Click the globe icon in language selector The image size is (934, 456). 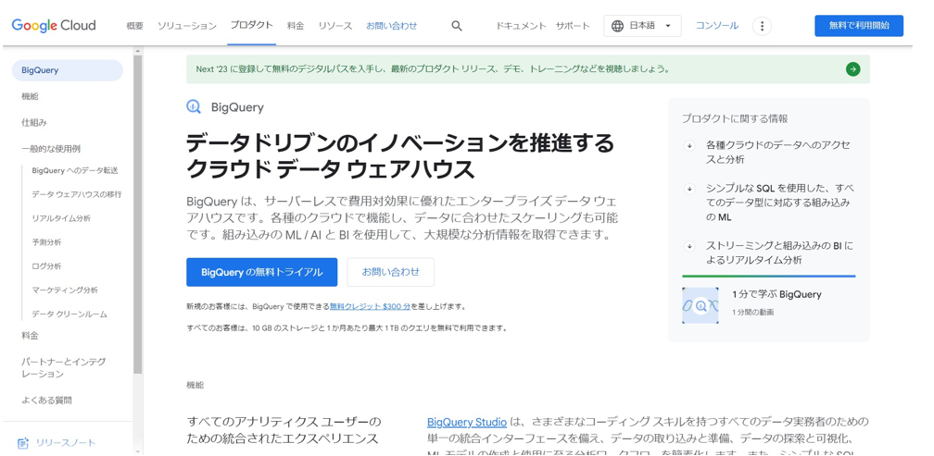point(618,26)
